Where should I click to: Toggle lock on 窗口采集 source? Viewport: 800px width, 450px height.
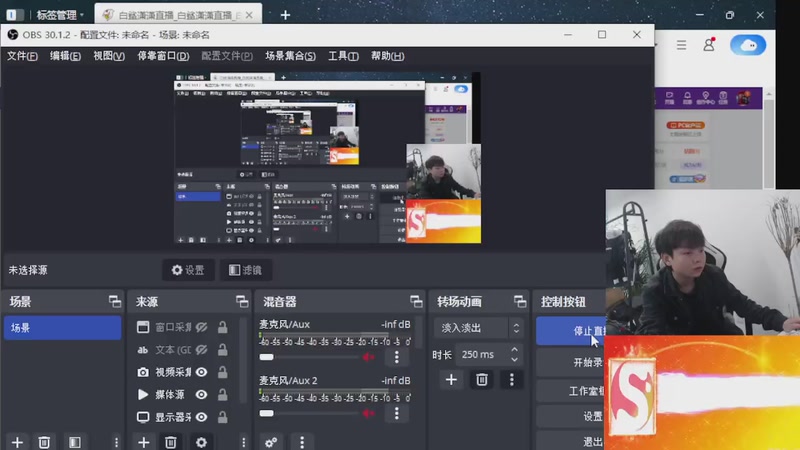coord(222,327)
